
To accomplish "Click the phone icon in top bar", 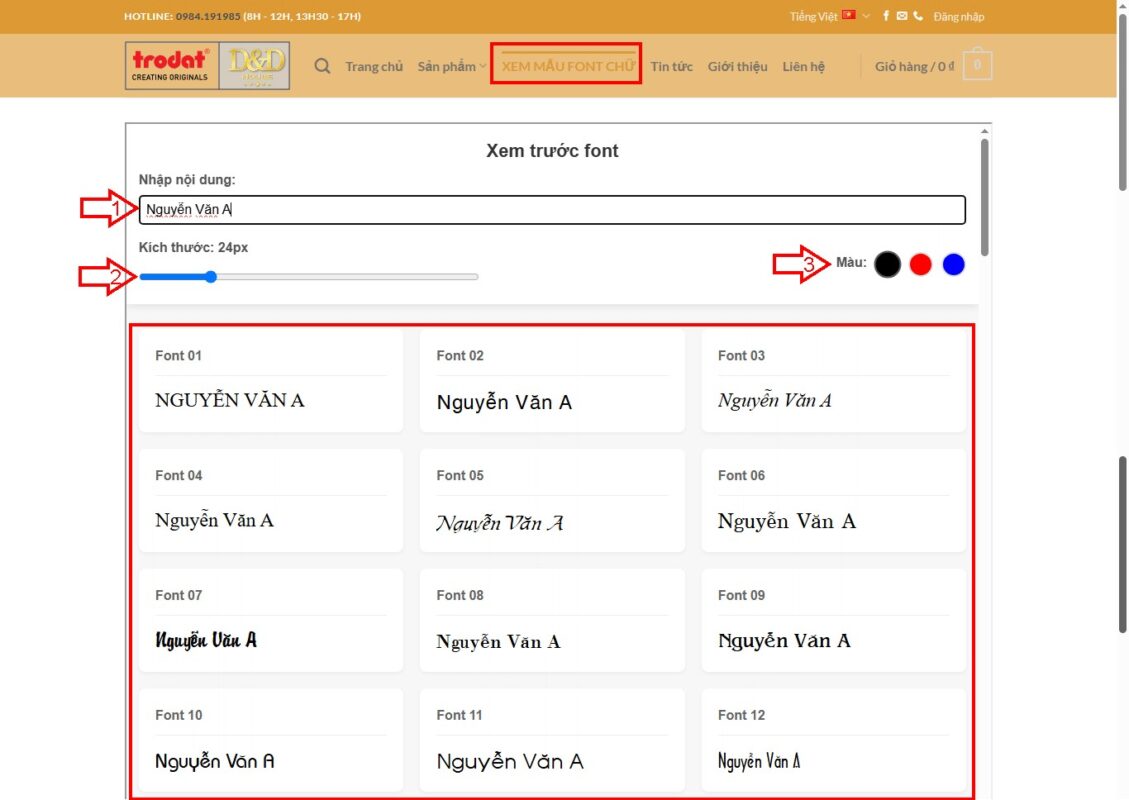I will (x=918, y=16).
